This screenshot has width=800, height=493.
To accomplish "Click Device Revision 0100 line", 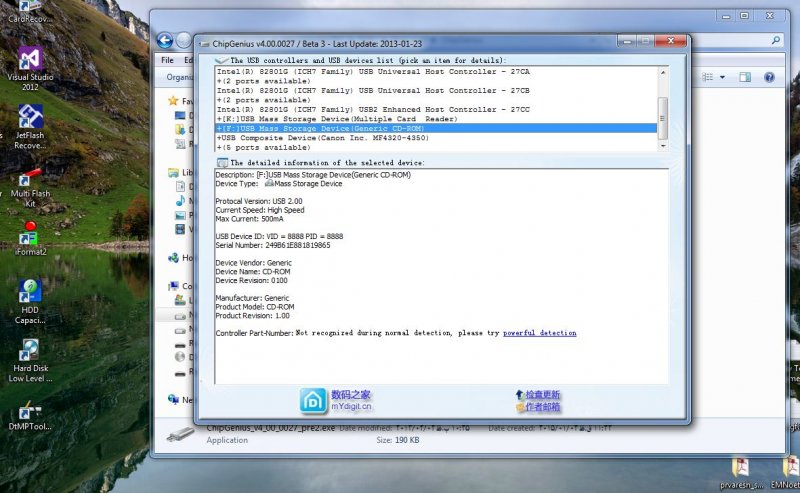I will (252, 280).
